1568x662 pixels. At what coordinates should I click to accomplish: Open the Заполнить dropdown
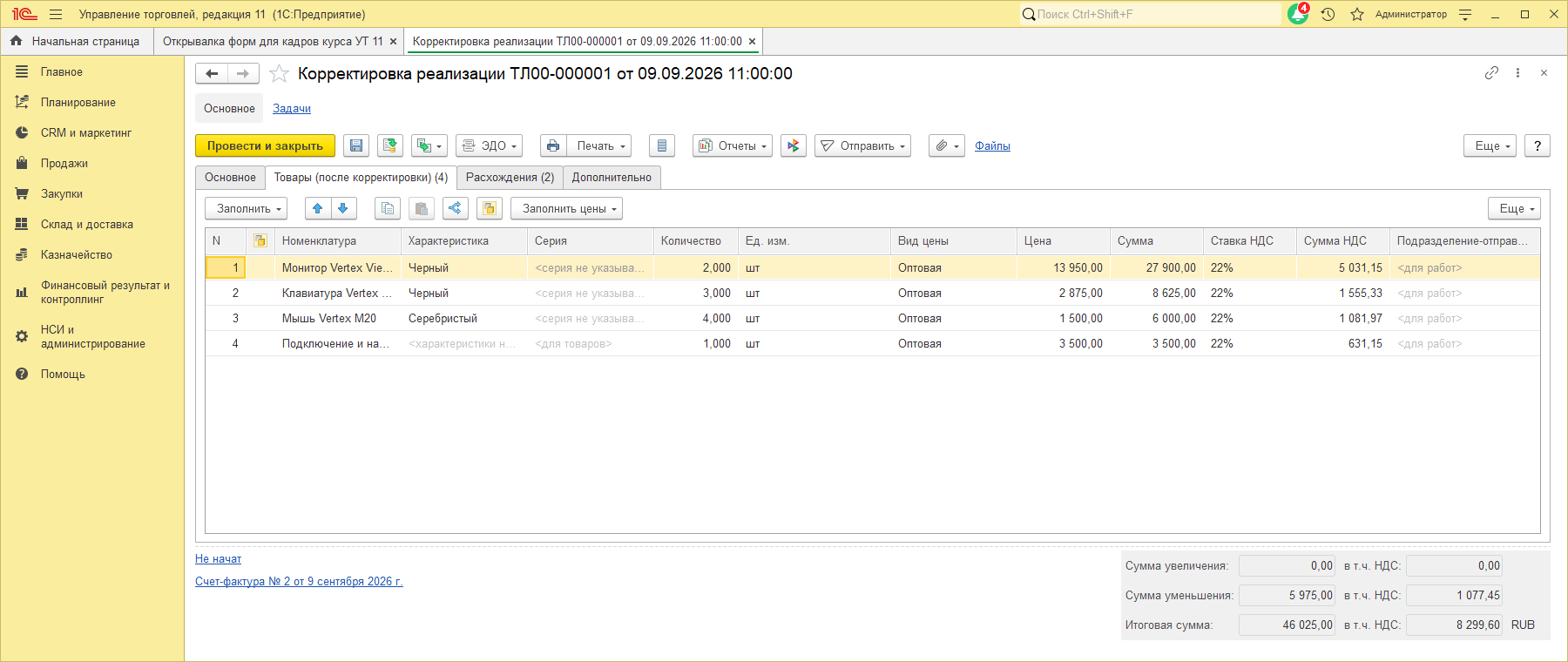coord(247,209)
